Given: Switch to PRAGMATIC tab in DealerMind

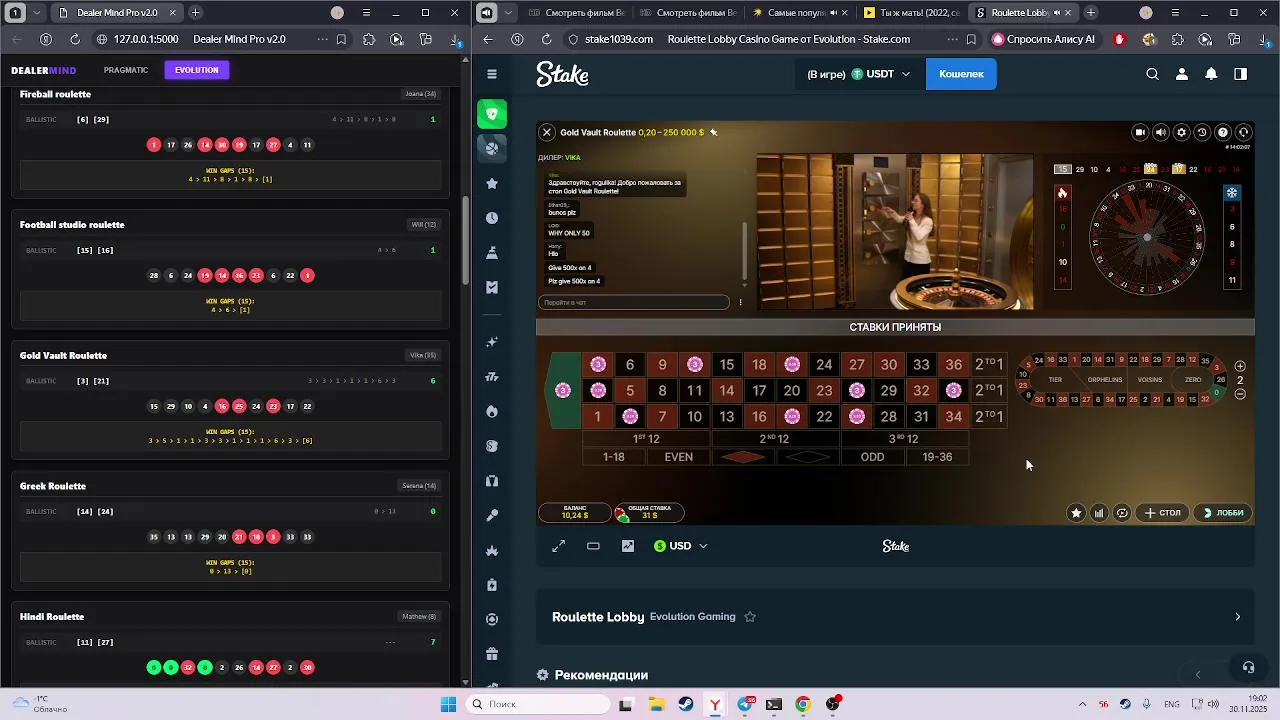Looking at the screenshot, I should click(x=126, y=70).
